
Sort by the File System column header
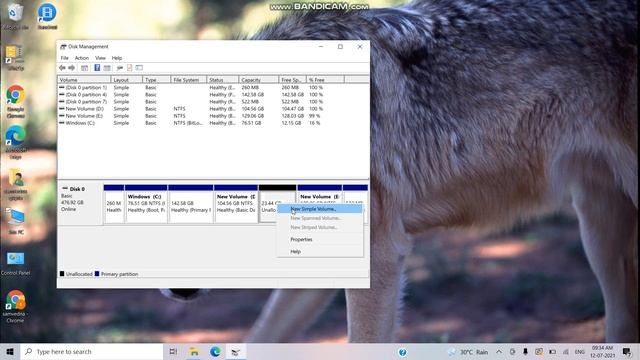pyautogui.click(x=189, y=80)
